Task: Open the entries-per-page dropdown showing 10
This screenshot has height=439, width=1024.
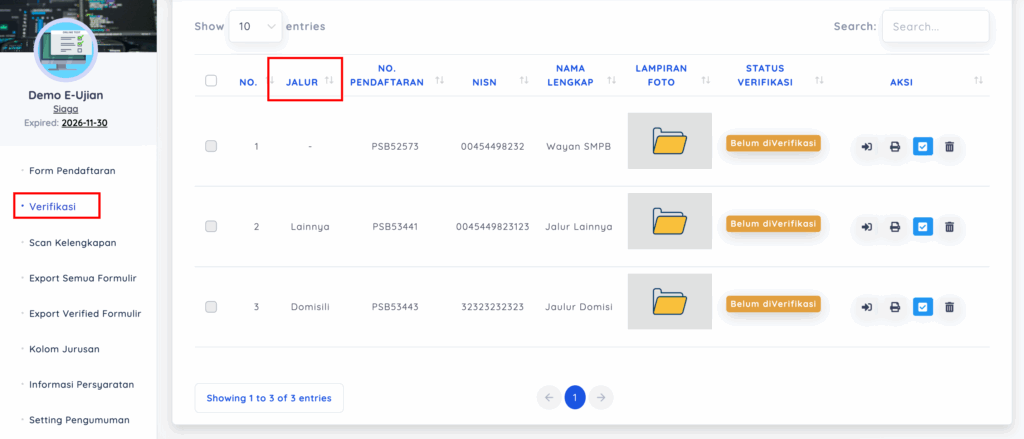Action: coord(255,26)
